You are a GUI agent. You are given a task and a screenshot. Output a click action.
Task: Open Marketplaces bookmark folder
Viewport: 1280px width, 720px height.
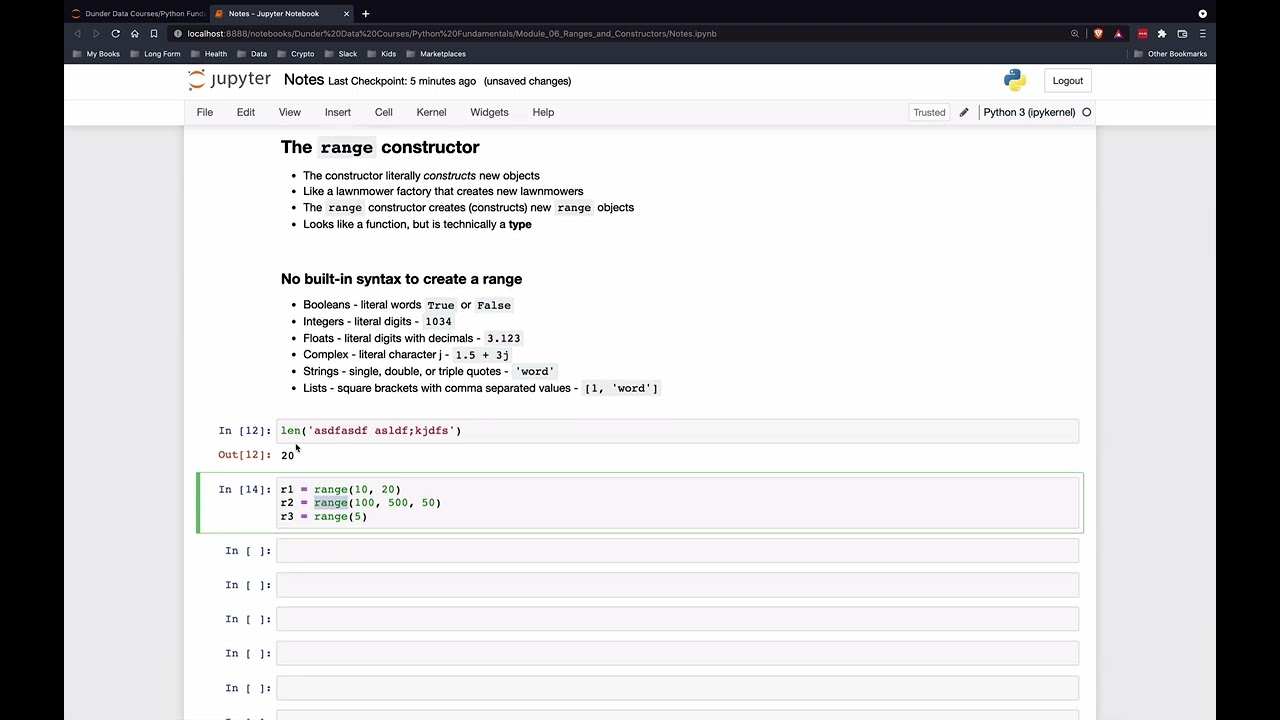(436, 54)
